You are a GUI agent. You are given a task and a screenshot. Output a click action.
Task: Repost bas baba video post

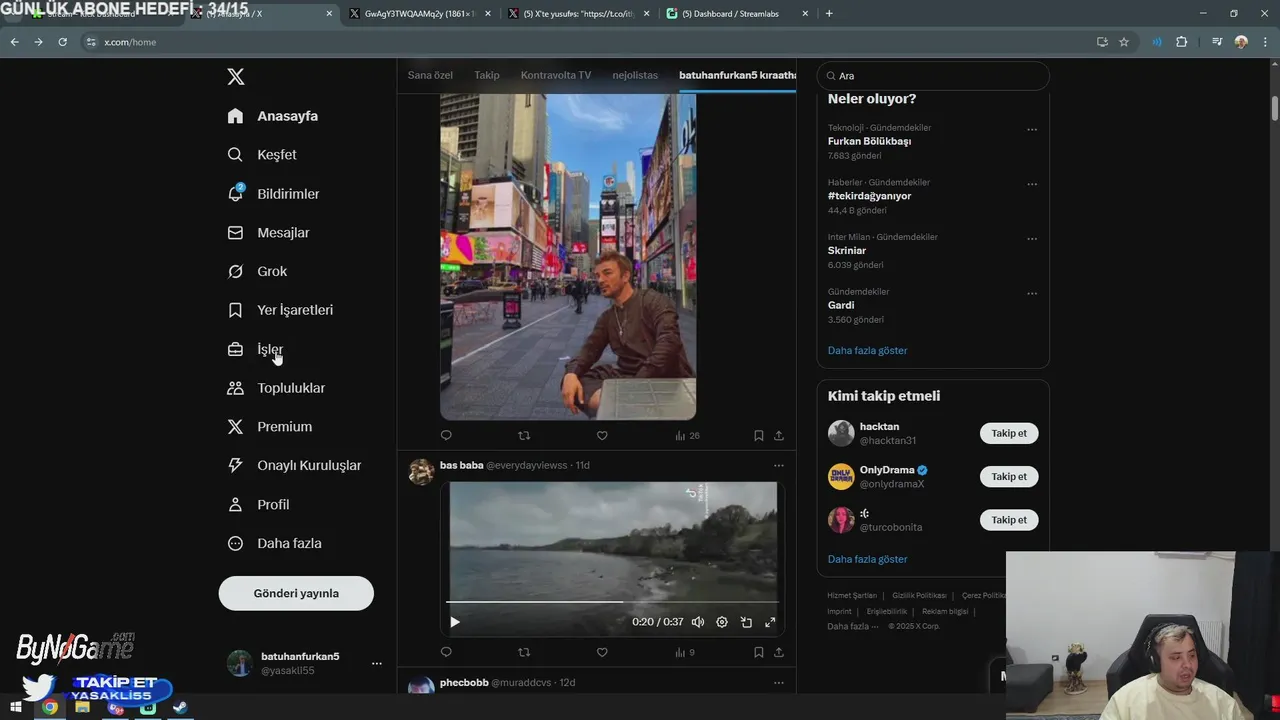(524, 652)
